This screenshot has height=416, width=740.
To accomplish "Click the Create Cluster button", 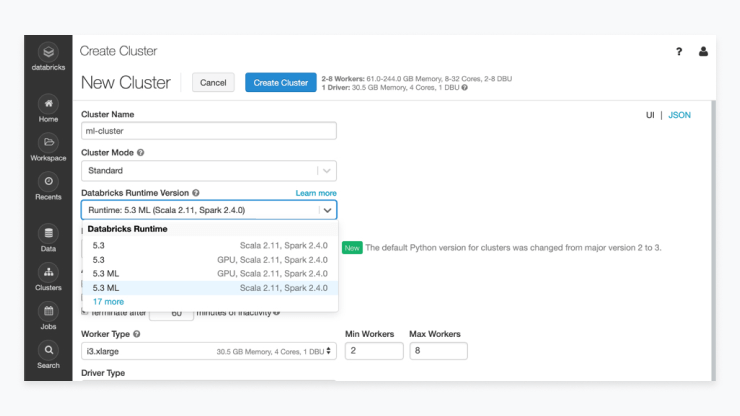I will point(281,83).
